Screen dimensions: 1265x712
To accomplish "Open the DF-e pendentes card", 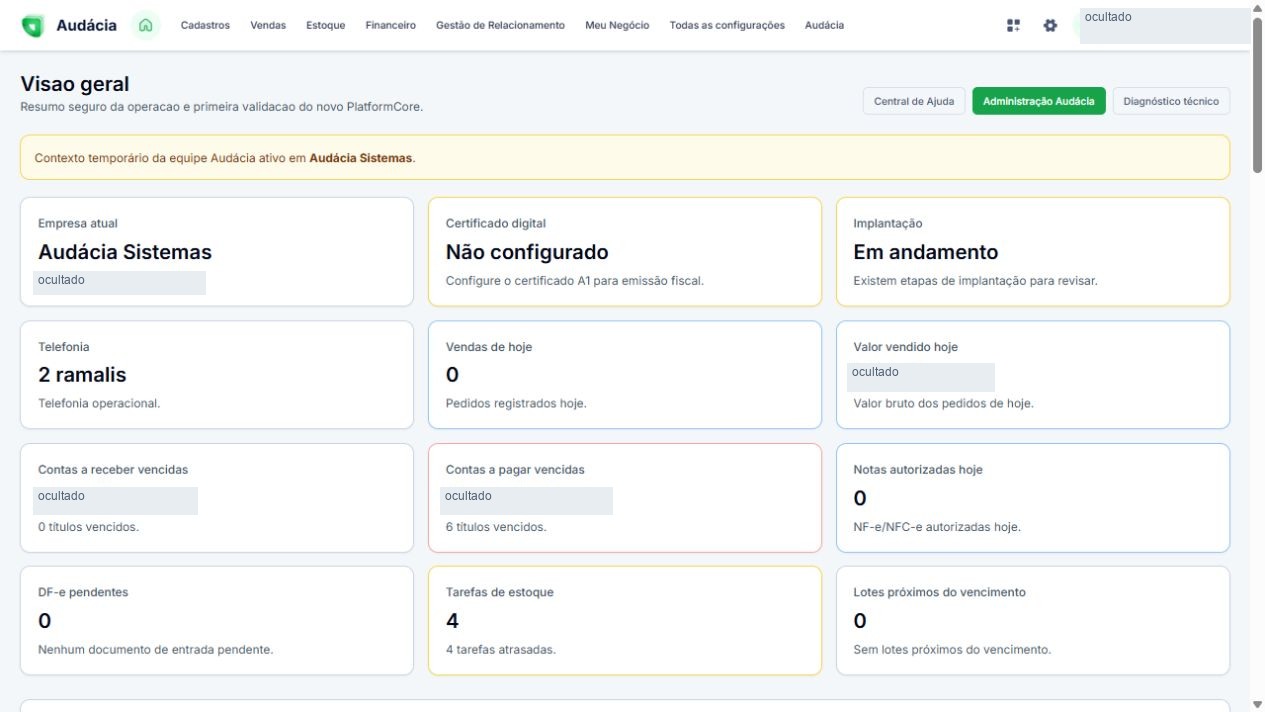I will [217, 620].
